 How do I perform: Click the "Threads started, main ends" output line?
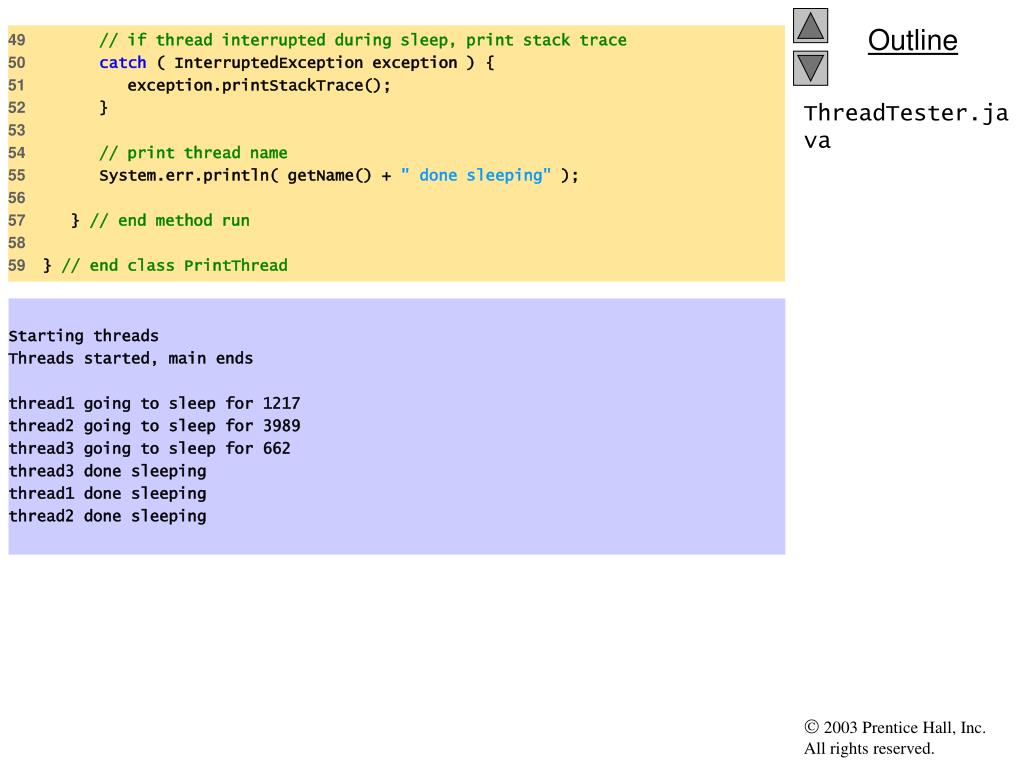pyautogui.click(x=131, y=358)
